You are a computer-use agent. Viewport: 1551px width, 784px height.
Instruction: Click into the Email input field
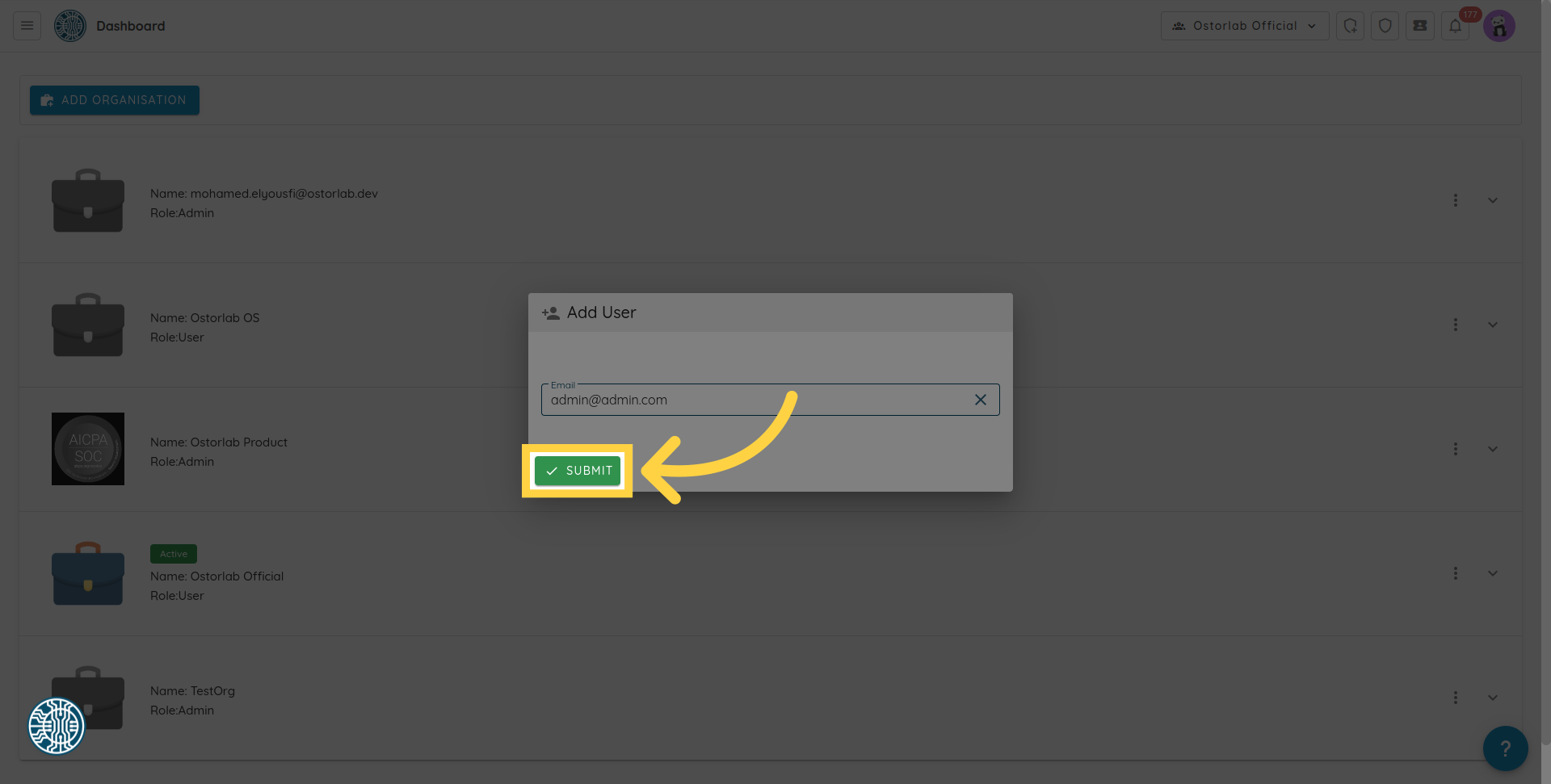(x=755, y=400)
